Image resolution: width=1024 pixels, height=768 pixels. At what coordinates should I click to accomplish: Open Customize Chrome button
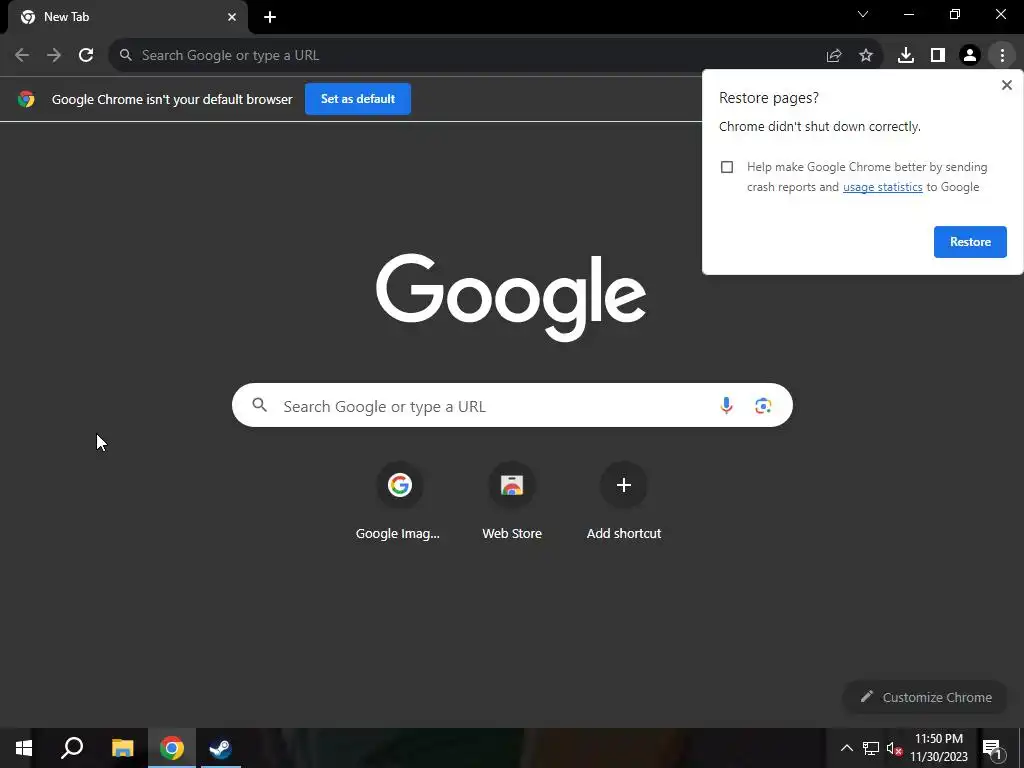tap(926, 697)
